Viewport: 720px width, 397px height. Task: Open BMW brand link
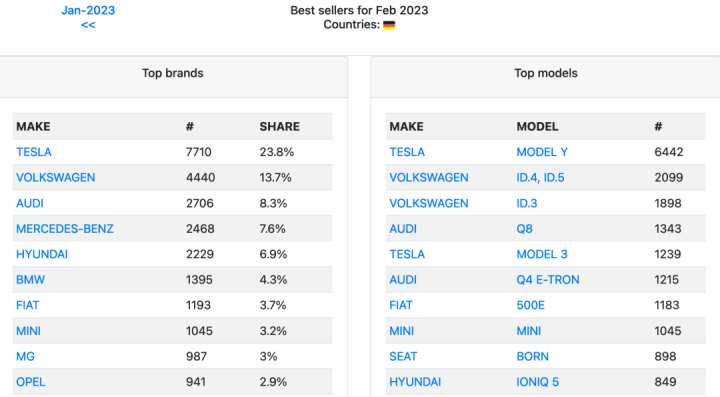pos(30,280)
